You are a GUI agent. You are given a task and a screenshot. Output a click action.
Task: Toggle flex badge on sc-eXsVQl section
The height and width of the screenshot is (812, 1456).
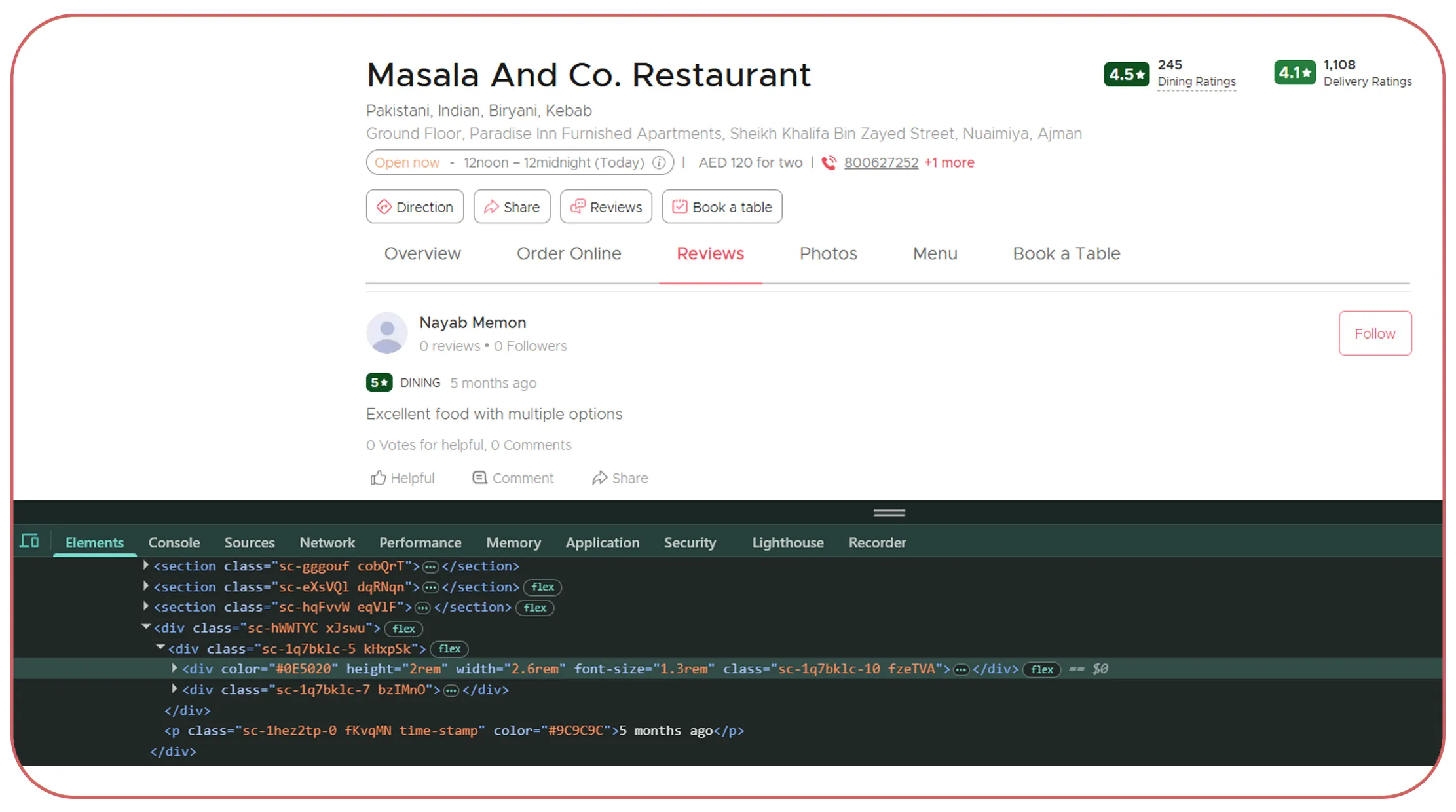coord(542,587)
